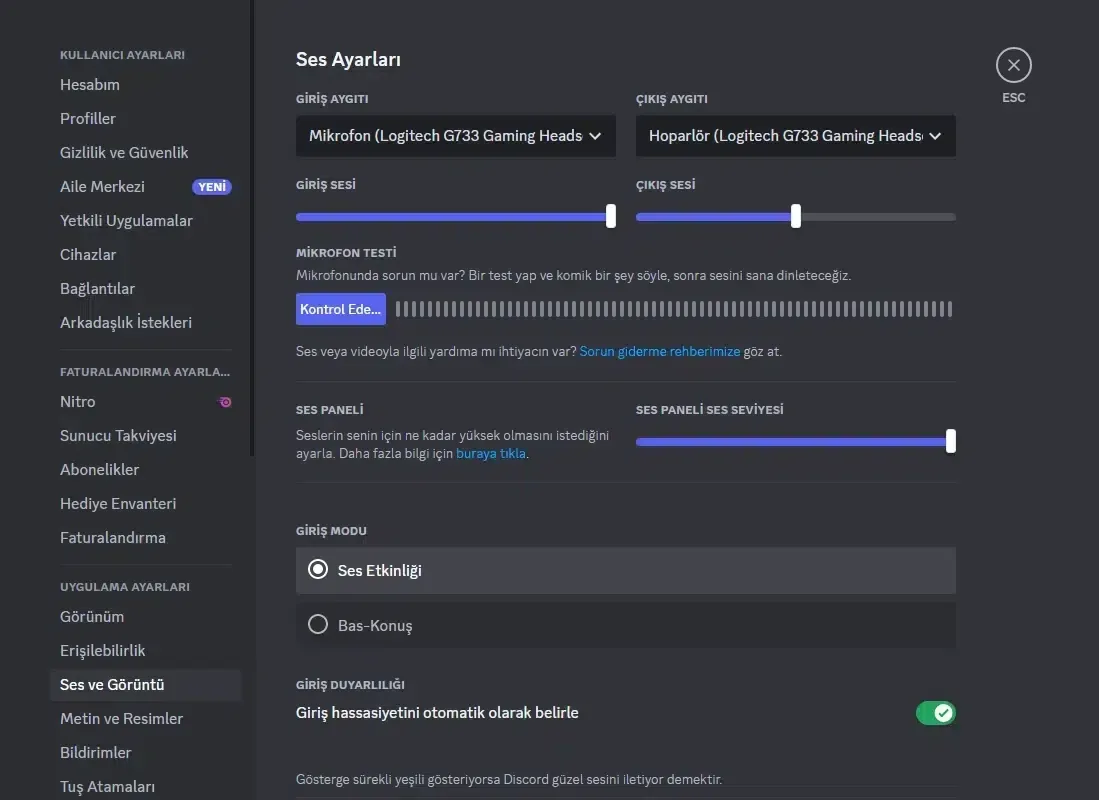
Task: Follow the buraya tıkla link
Action: pyautogui.click(x=491, y=454)
